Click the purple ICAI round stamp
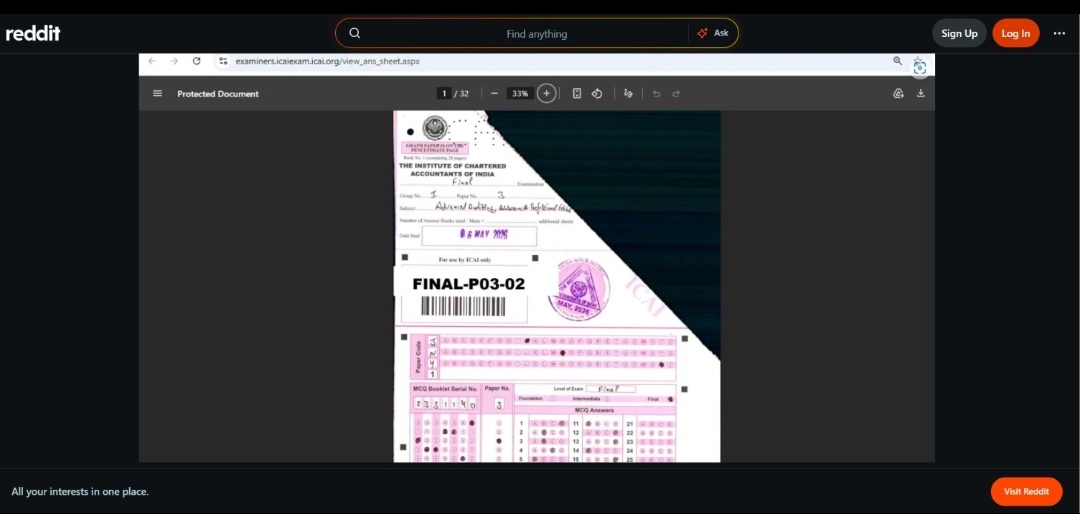1080x514 pixels. coord(579,288)
